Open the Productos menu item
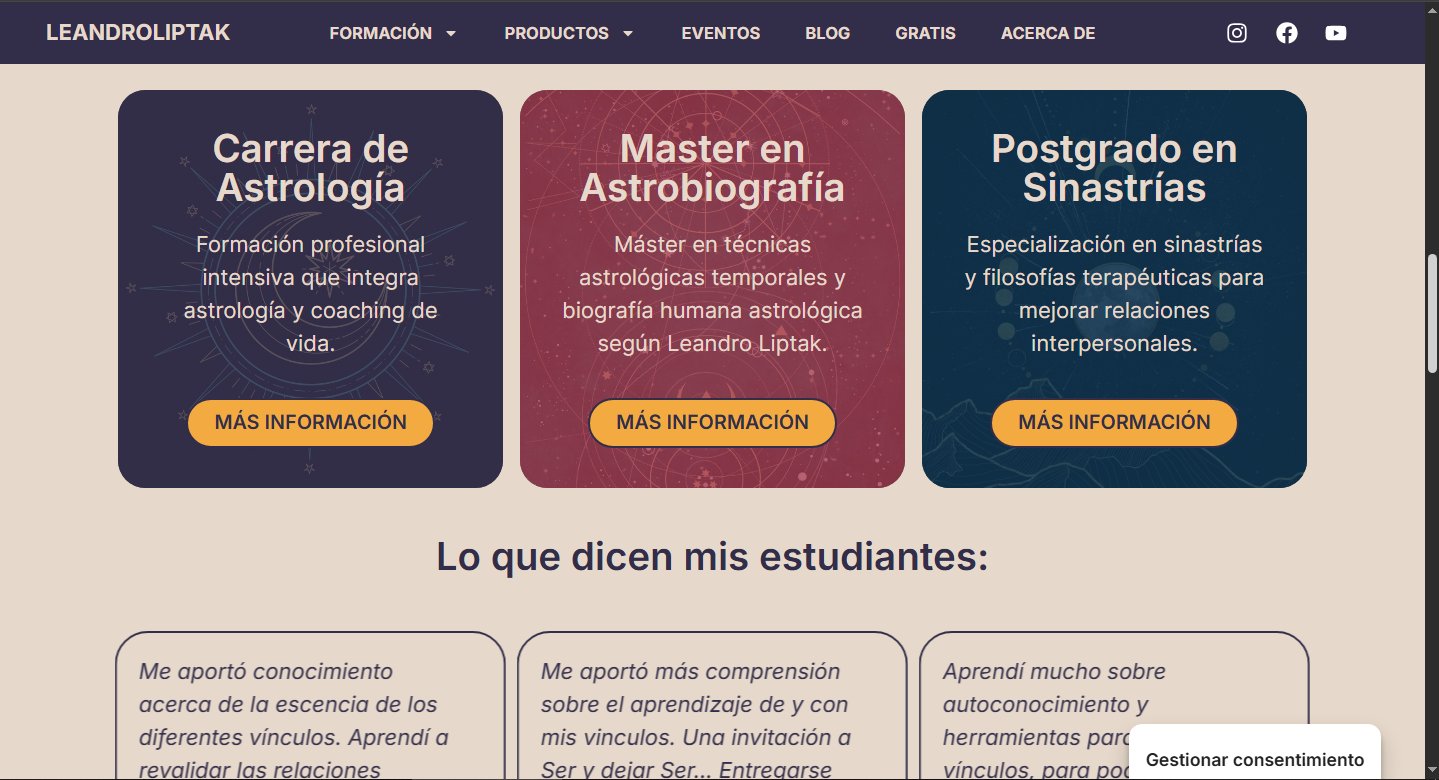Image resolution: width=1439 pixels, height=780 pixels. click(x=556, y=33)
